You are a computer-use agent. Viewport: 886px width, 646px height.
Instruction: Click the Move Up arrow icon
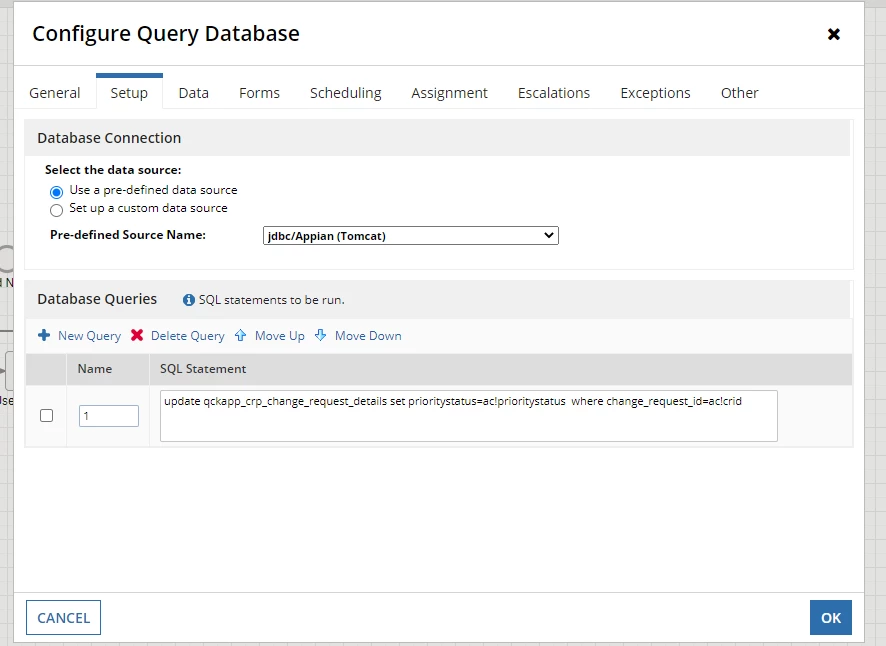[241, 335]
